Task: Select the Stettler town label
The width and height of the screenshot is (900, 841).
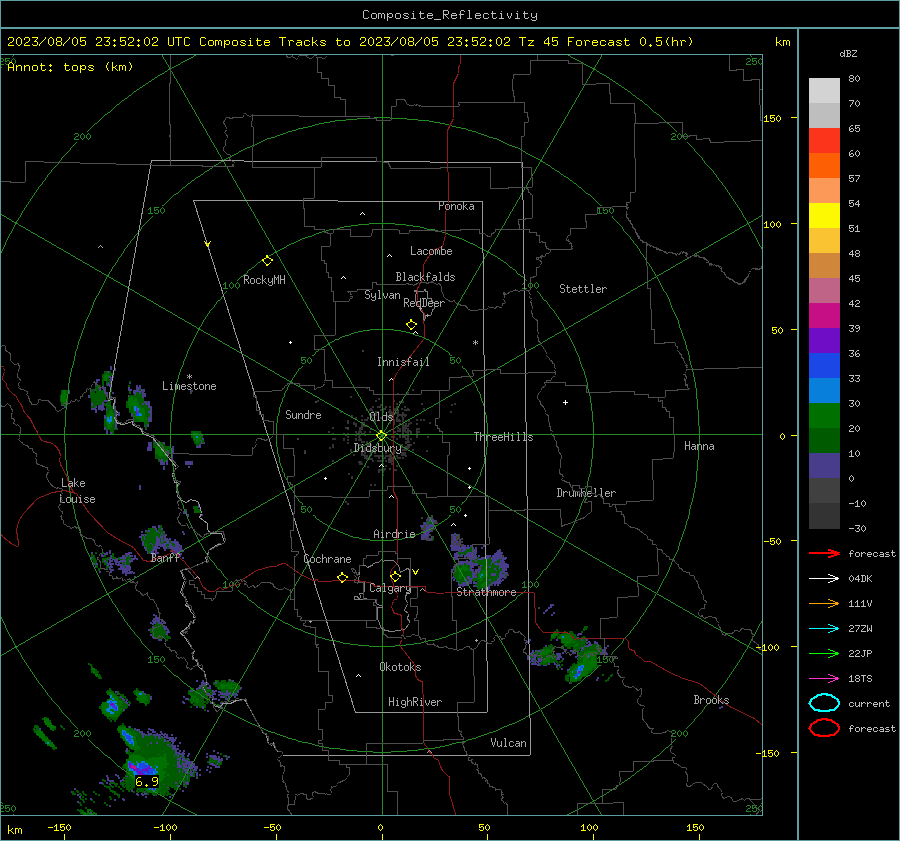Action: pyautogui.click(x=583, y=289)
